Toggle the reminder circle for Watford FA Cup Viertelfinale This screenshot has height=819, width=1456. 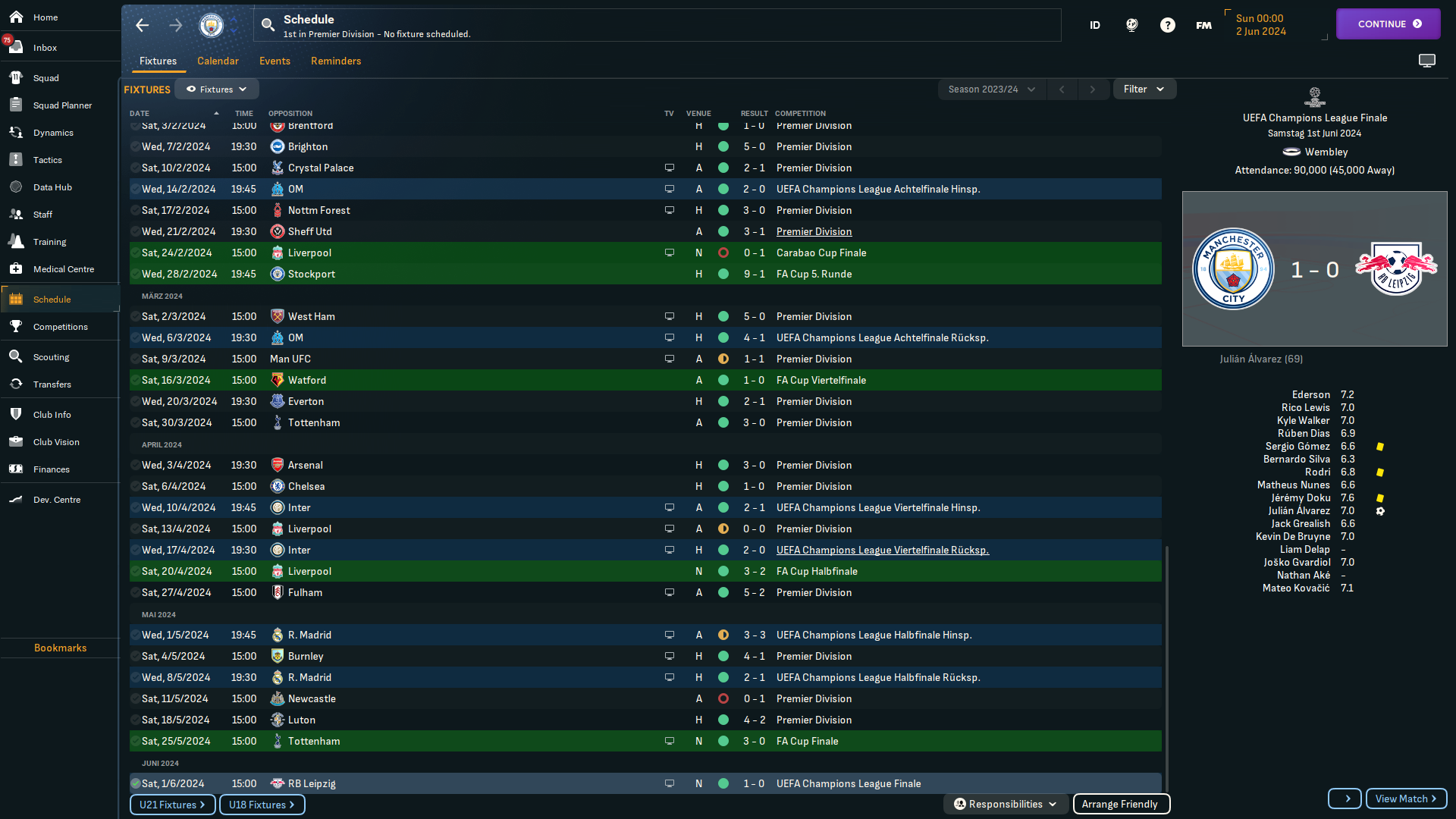coord(136,380)
